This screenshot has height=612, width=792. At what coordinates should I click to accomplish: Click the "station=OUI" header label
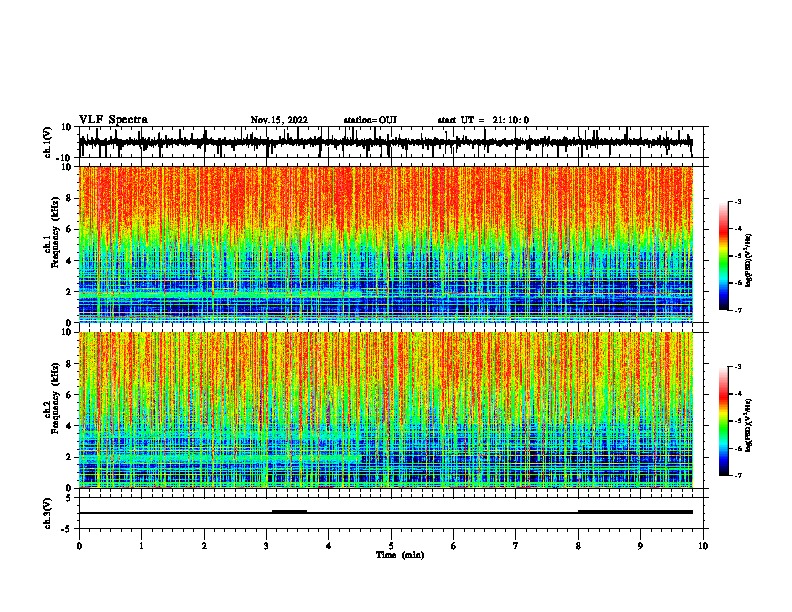point(370,120)
